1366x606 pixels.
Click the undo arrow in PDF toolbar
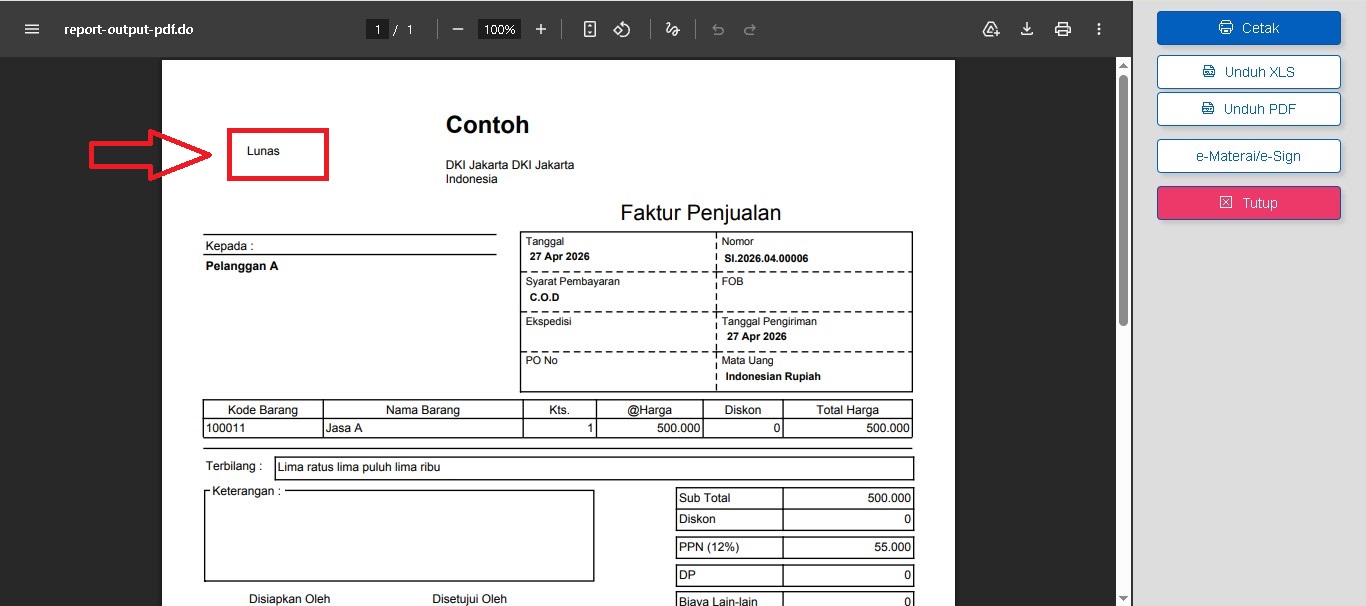tap(718, 29)
